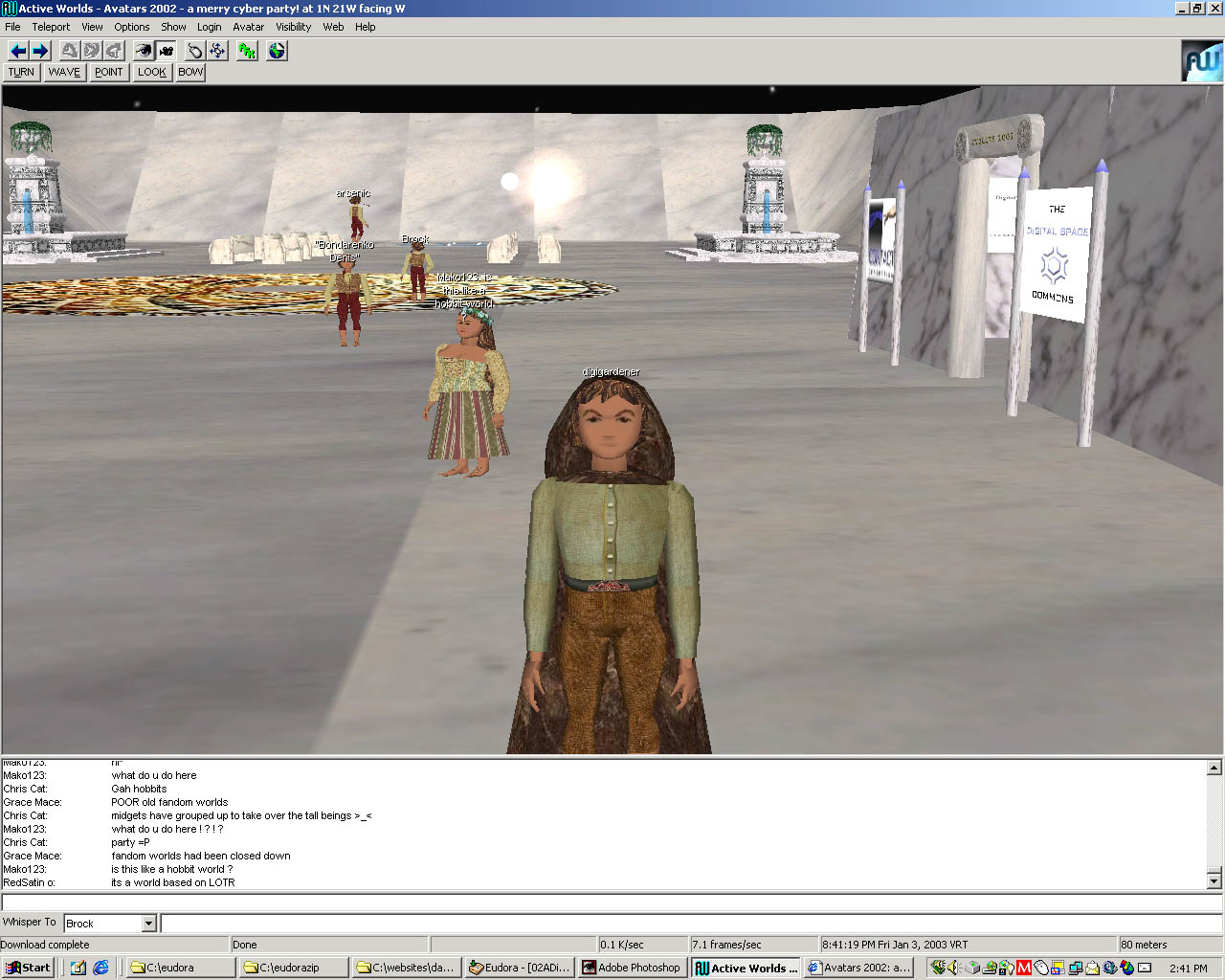
Task: Enable mouse mode toolbar icon
Action: (x=195, y=51)
